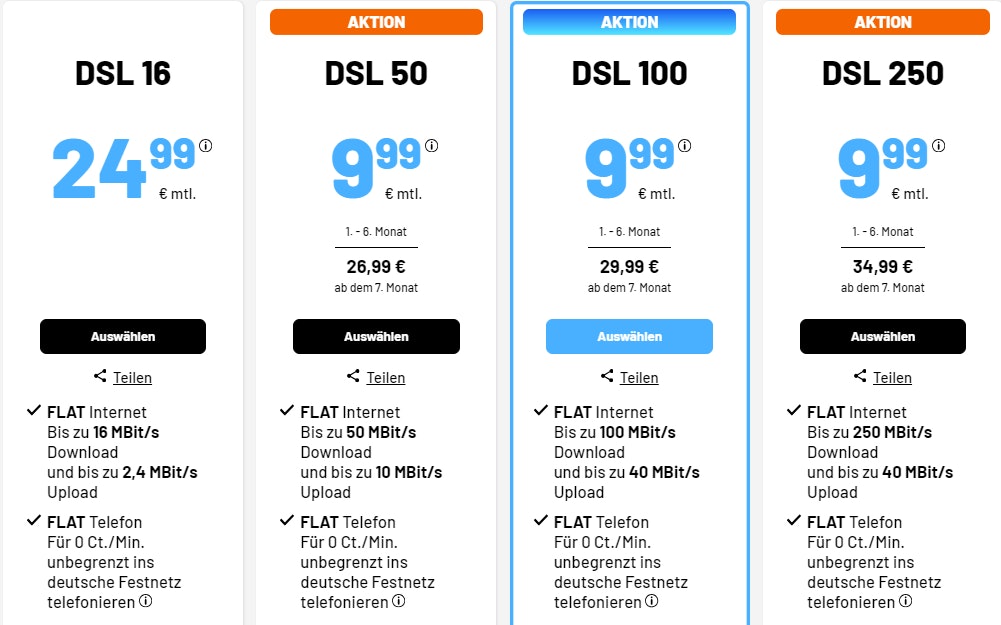Click the Teilen link for DSL 250
The width and height of the screenshot is (1001, 625).
(892, 378)
